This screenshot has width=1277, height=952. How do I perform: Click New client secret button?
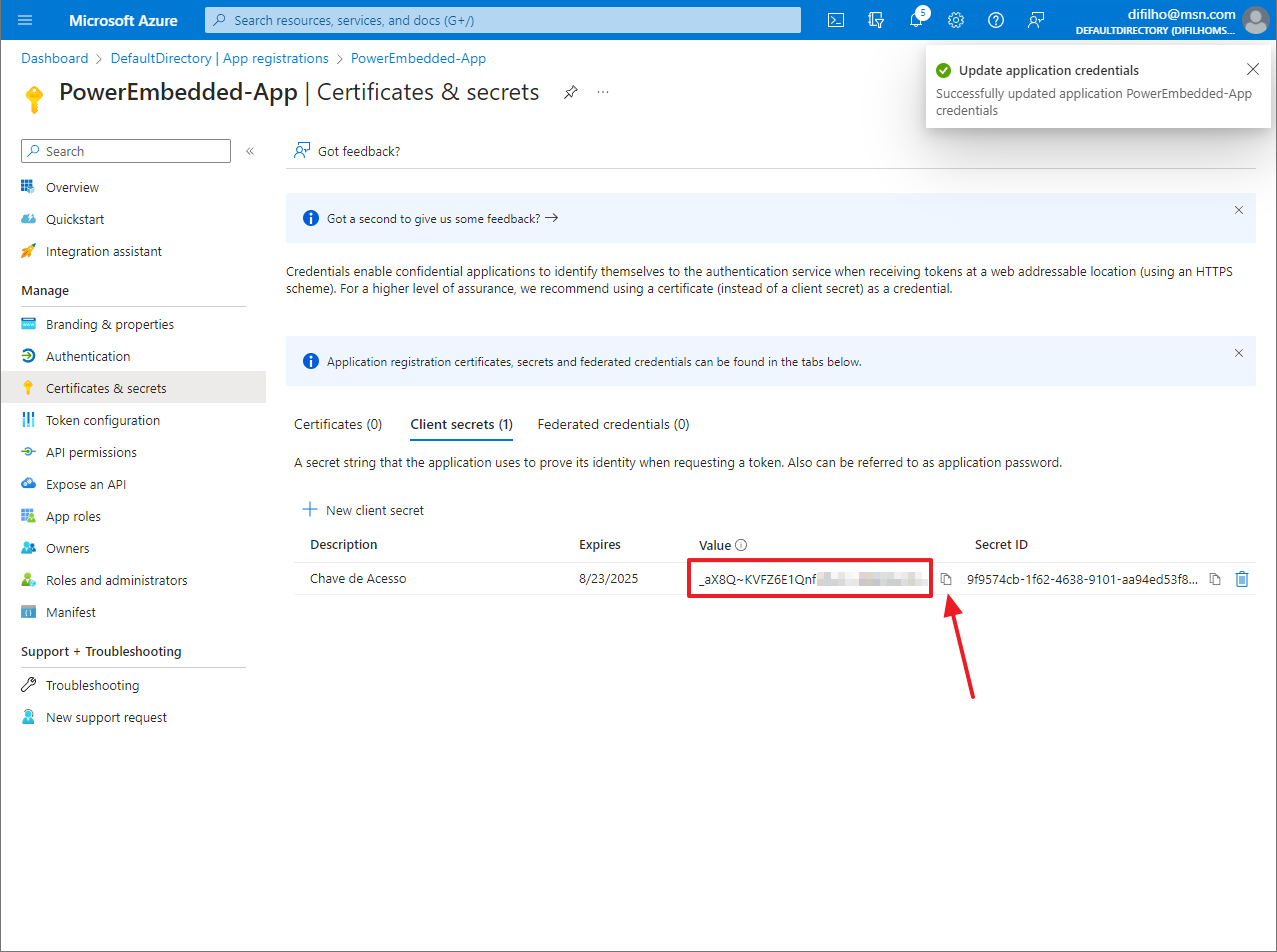pyautogui.click(x=363, y=510)
